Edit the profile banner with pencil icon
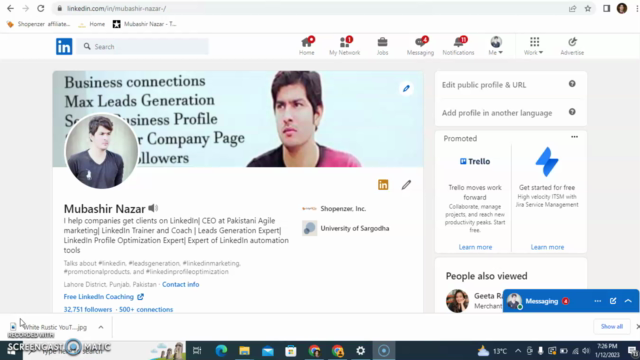The width and height of the screenshot is (640, 360). click(x=406, y=89)
